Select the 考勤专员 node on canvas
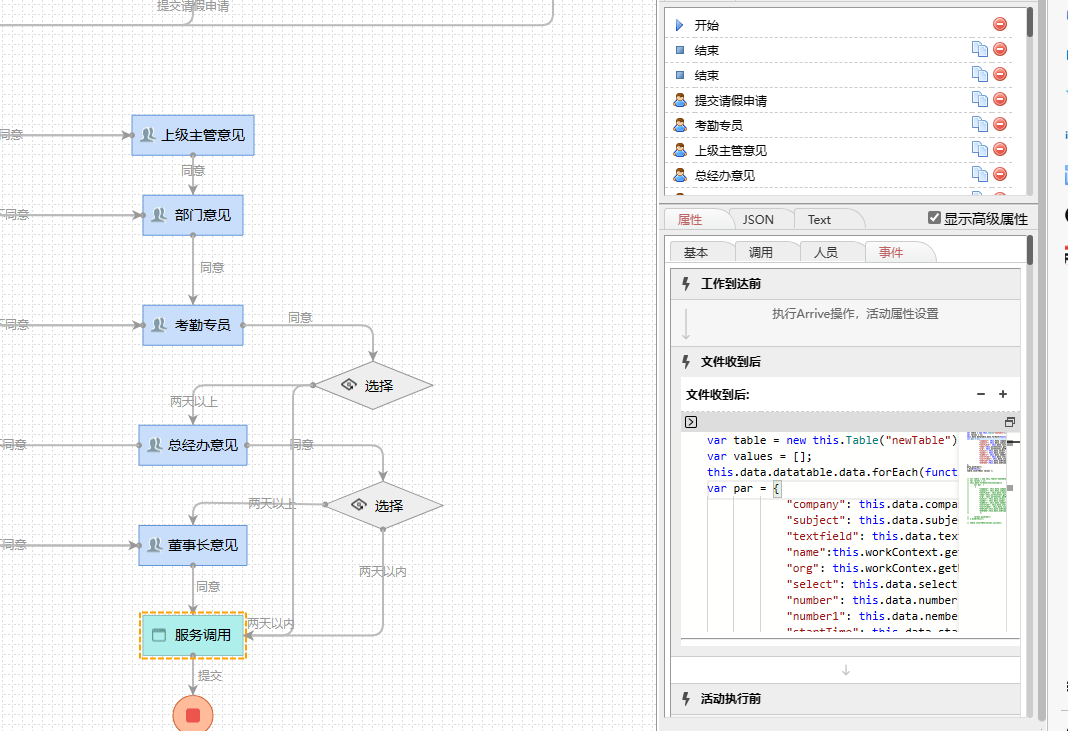This screenshot has height=731, width=1068. coord(193,325)
